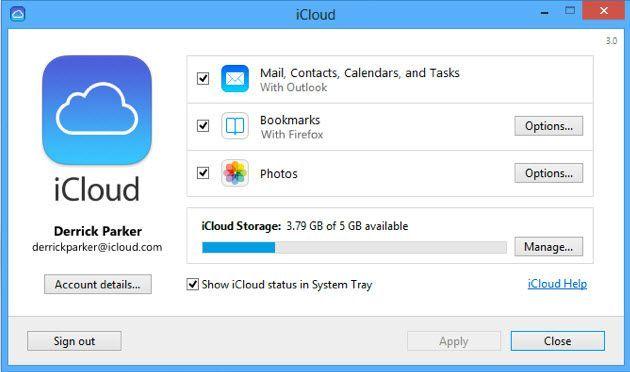Open the iCloud Help link
The height and width of the screenshot is (372, 630).
click(557, 284)
